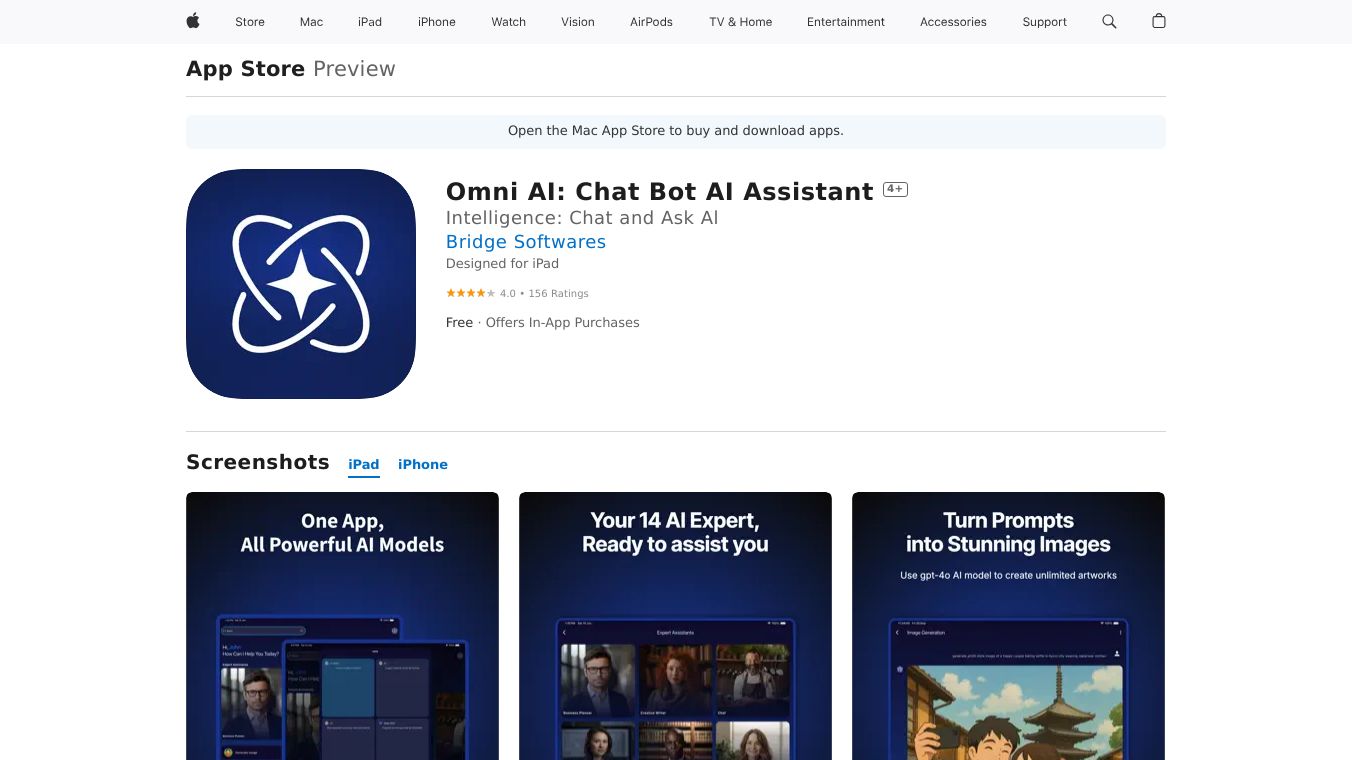1352x760 pixels.
Task: Open the Mac menu
Action: pyautogui.click(x=312, y=22)
